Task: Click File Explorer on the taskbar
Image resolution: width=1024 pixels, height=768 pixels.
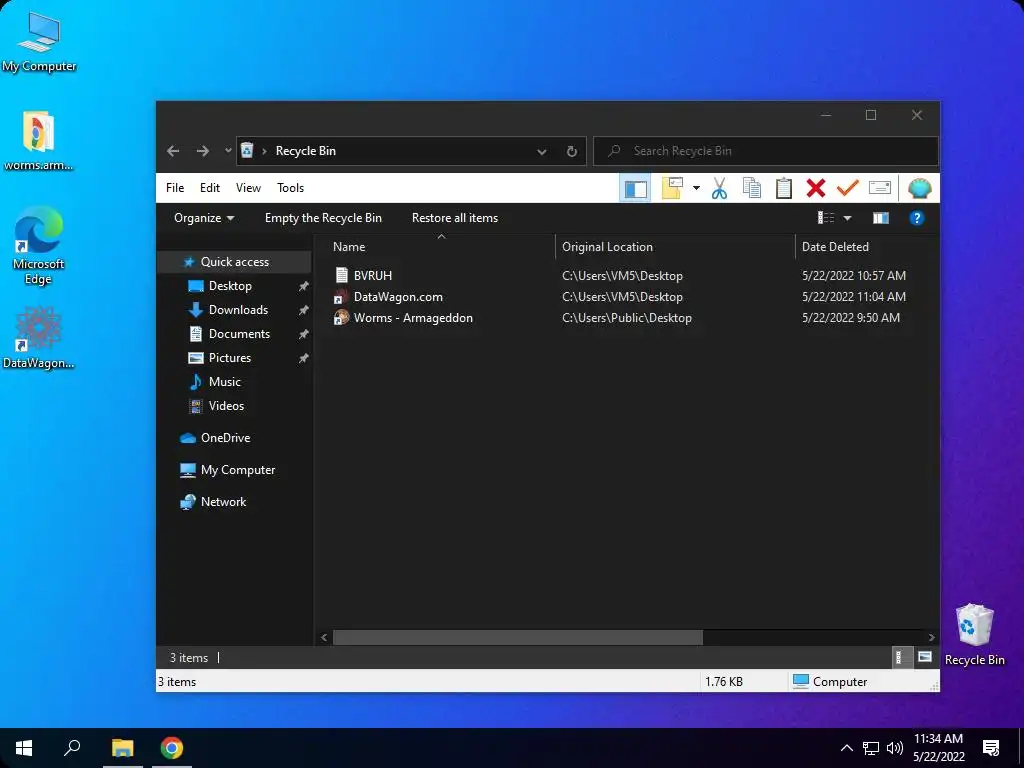Action: 122,748
